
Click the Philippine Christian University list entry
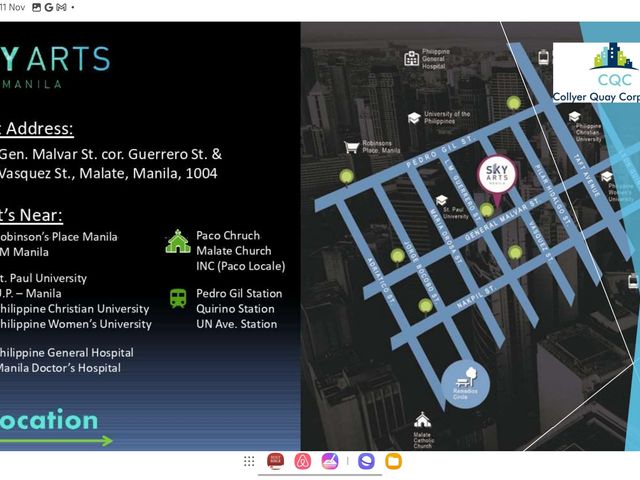click(x=74, y=309)
